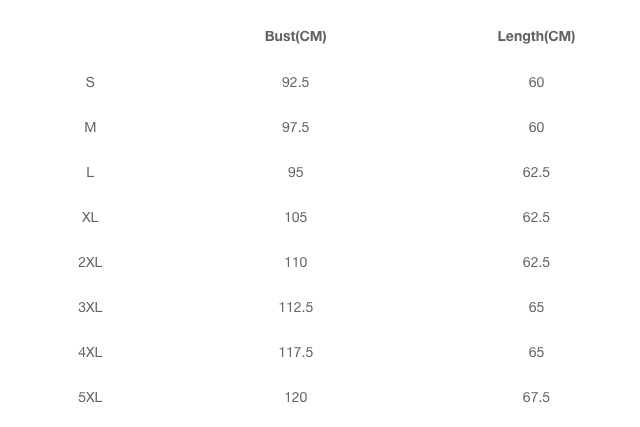Select the 92.5 bust value
This screenshot has width=640, height=427.
click(296, 82)
